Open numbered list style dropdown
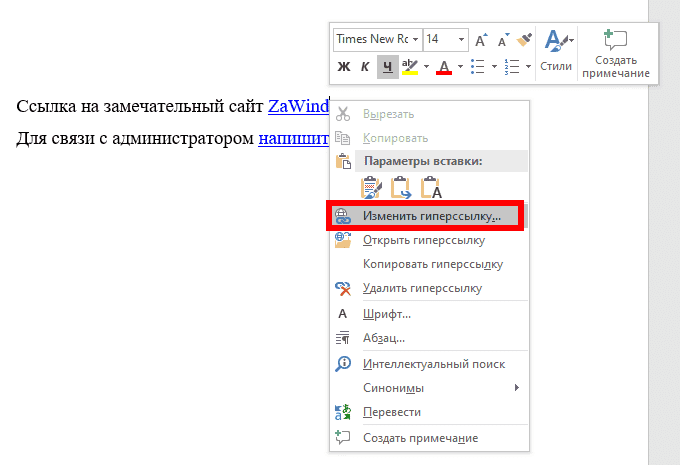 coord(528,67)
